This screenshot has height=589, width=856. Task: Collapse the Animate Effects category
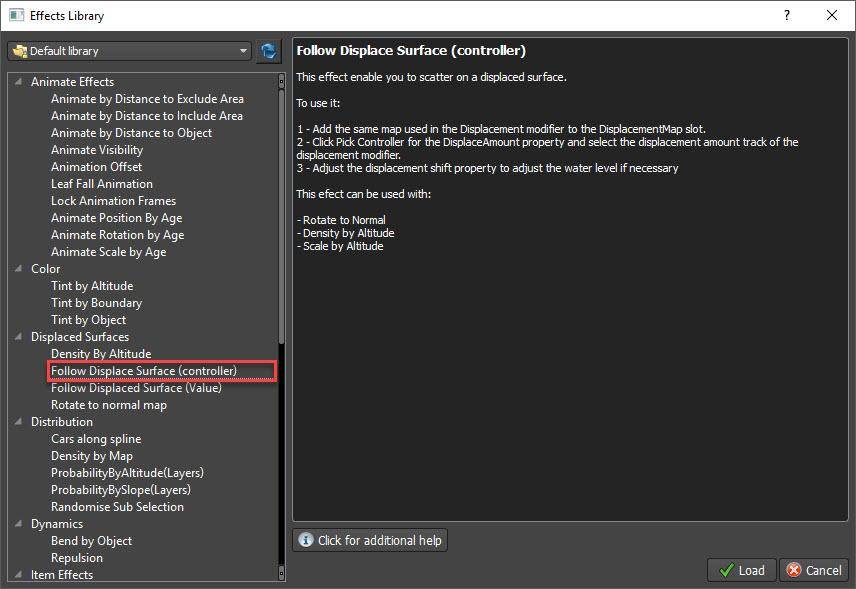pos(18,82)
